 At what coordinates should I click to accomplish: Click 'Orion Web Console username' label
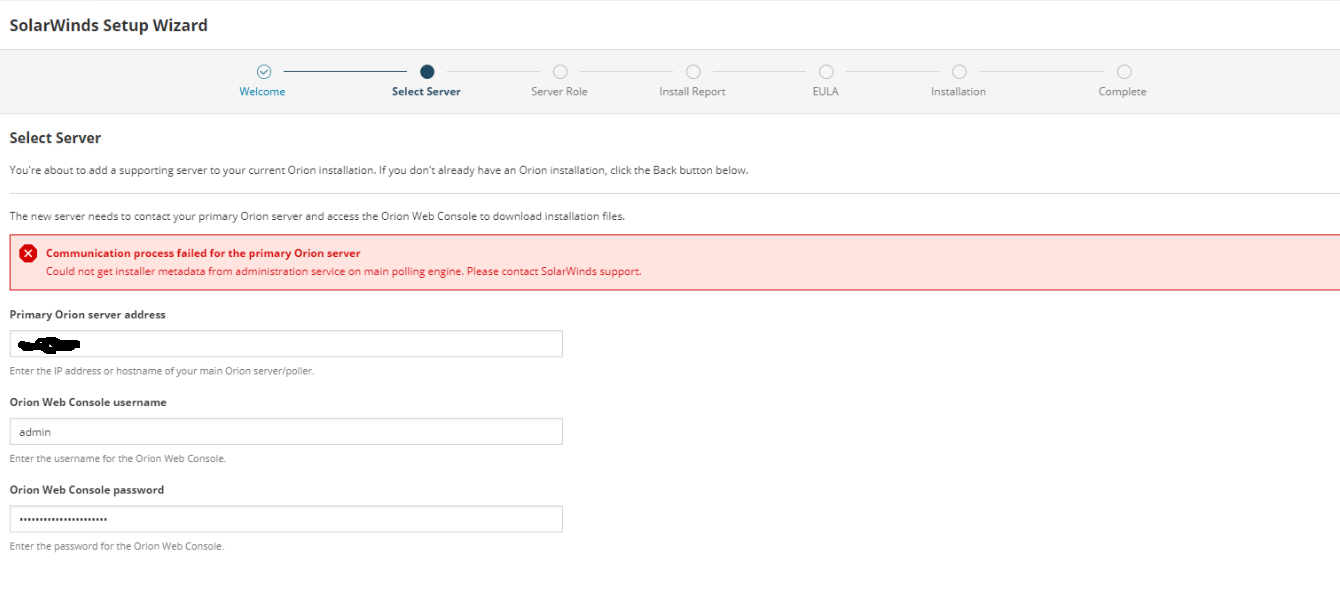click(88, 402)
